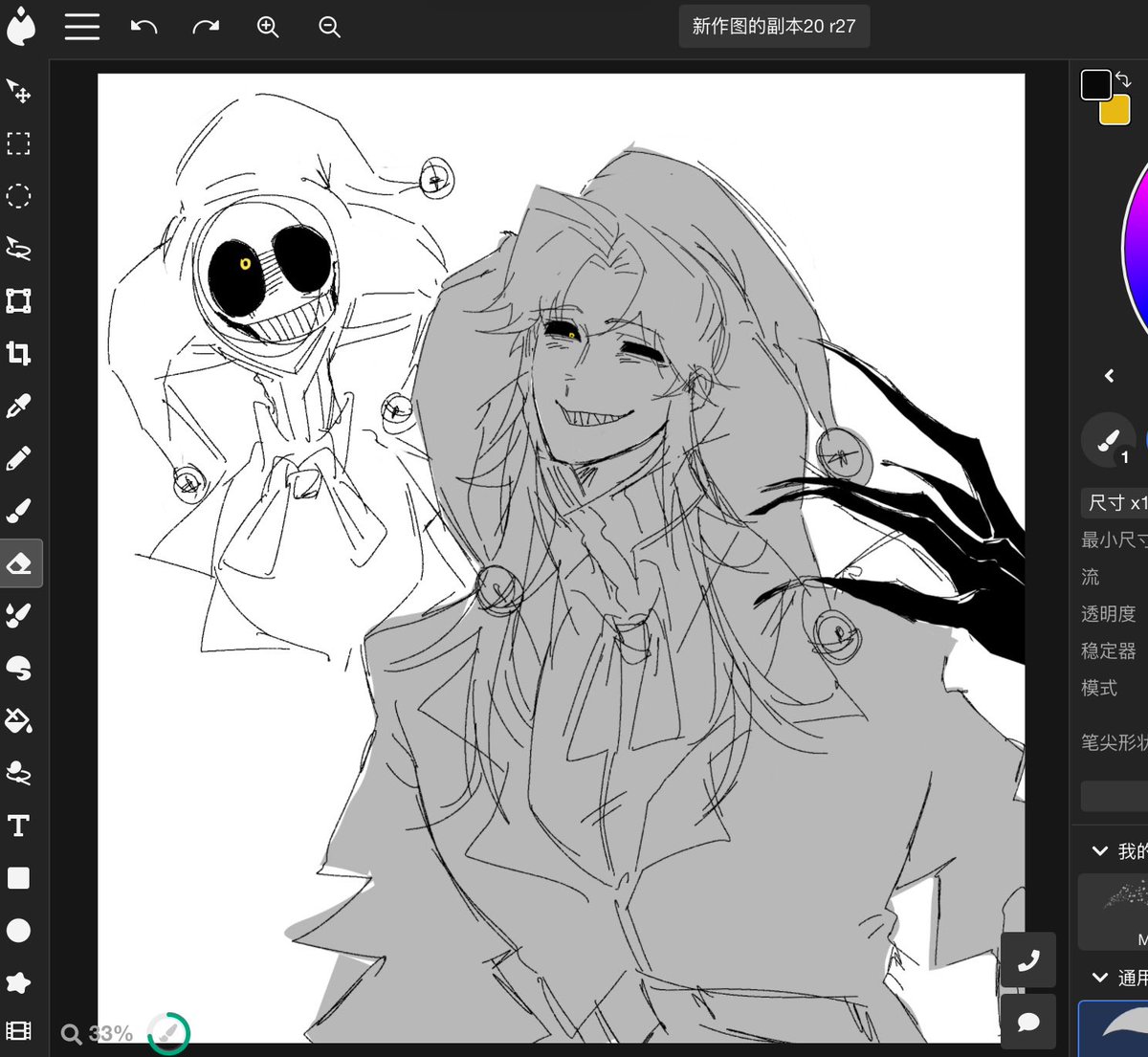Image resolution: width=1148 pixels, height=1057 pixels.
Task: Click the 模式 blend mode setting
Action: coord(1099,688)
